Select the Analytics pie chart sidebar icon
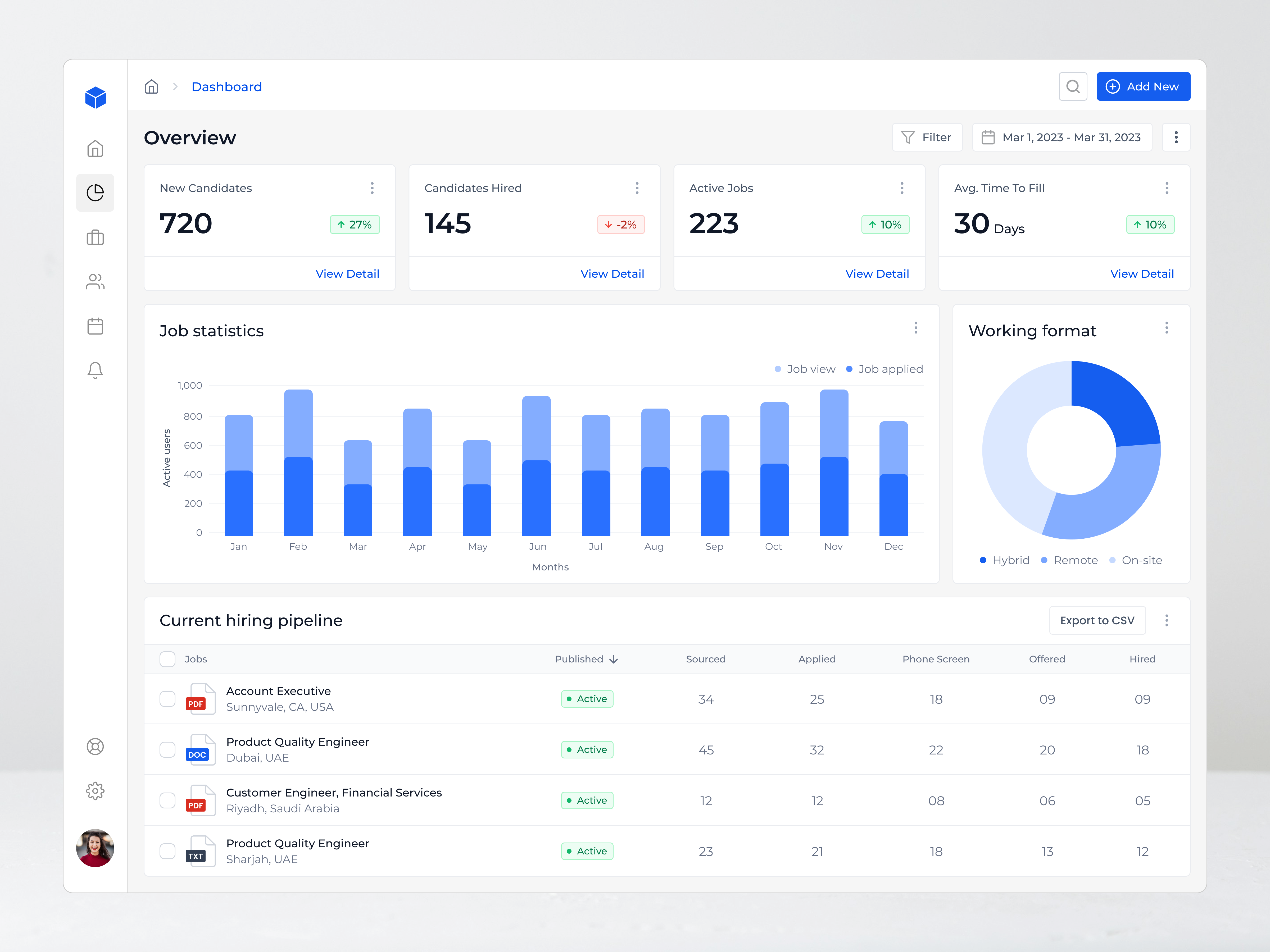Screen dimensions: 1270x952 coord(95,193)
